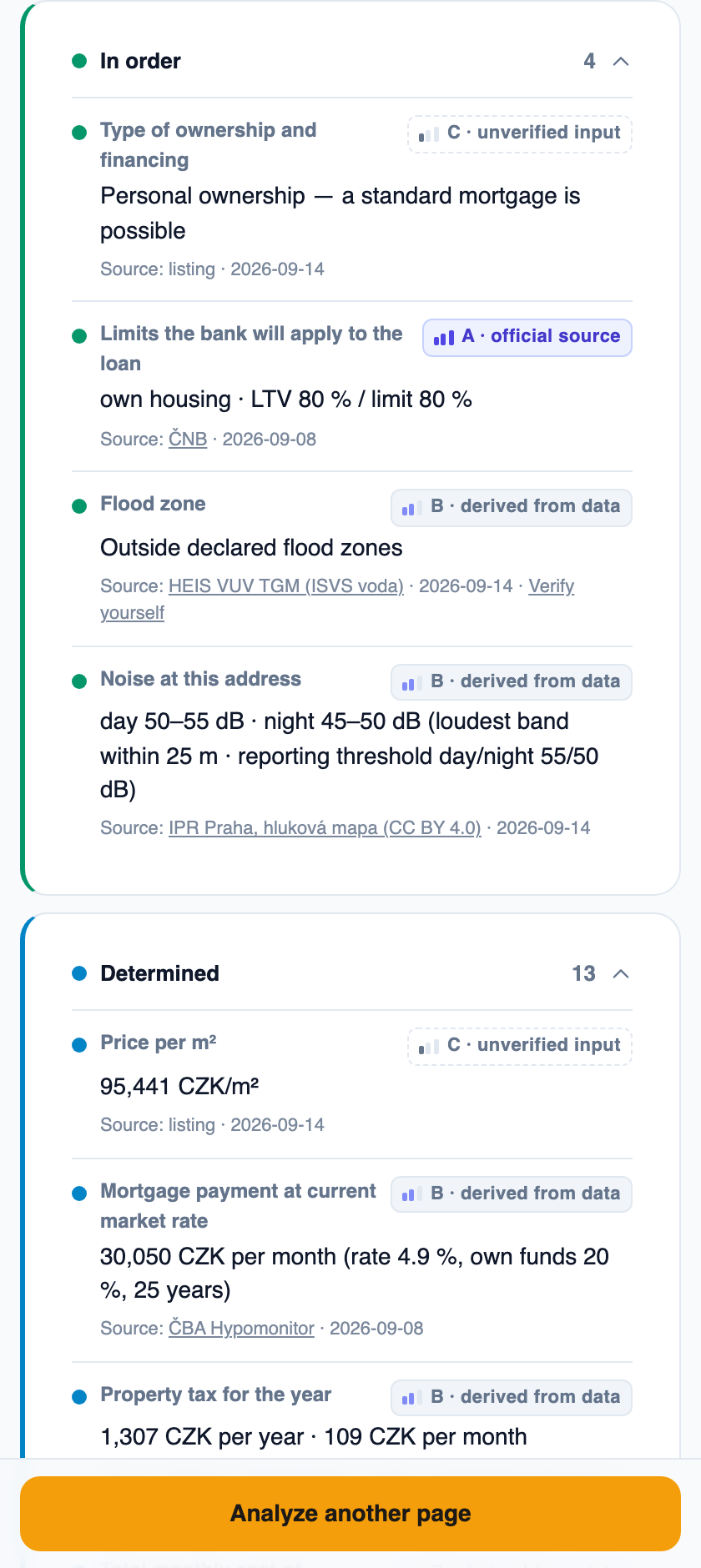Collapse the In order section chevron
Viewport: 701px width, 1568px height.
point(621,61)
